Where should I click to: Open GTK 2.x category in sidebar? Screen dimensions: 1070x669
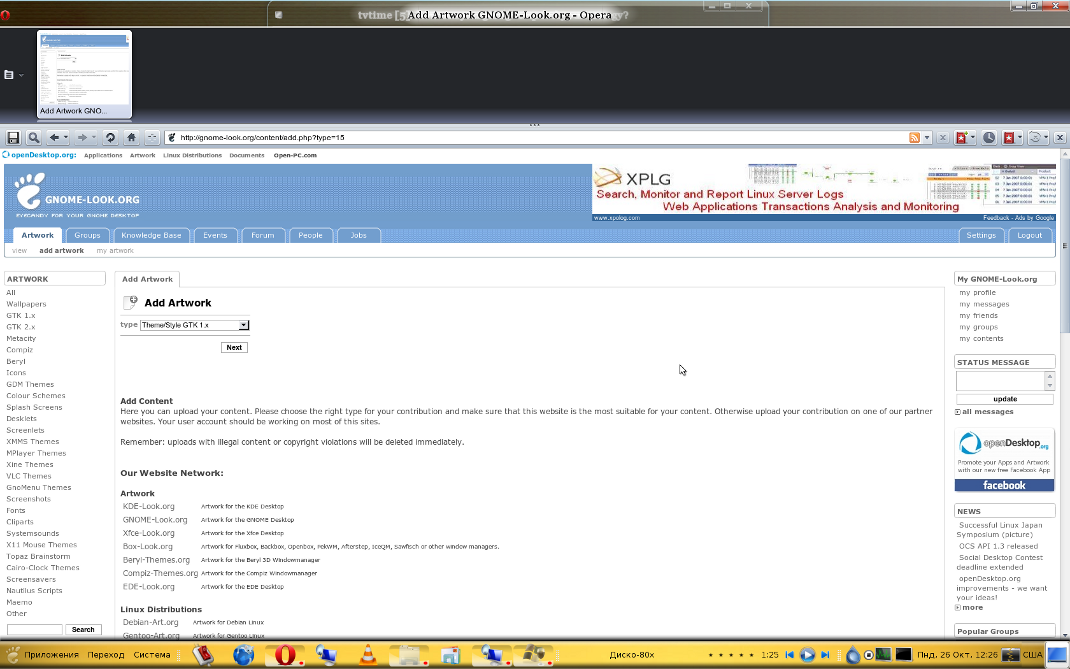coord(20,327)
